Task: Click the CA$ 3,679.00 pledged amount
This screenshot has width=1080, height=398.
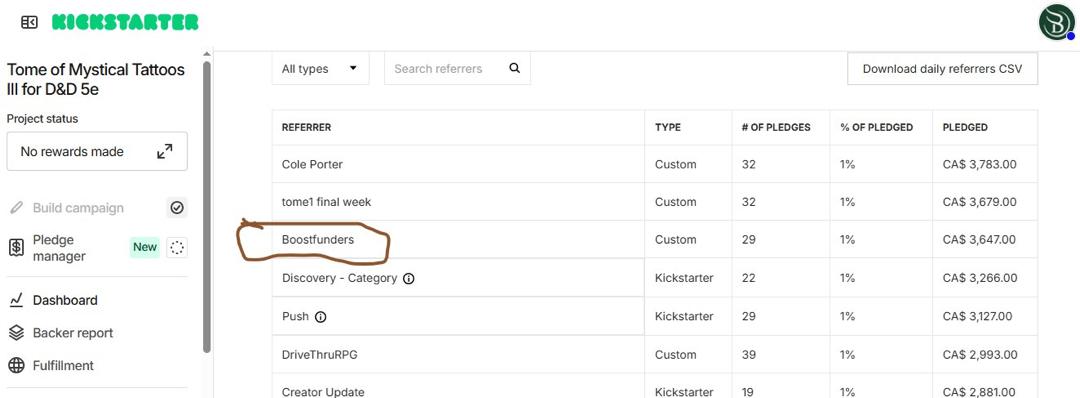Action: click(979, 202)
